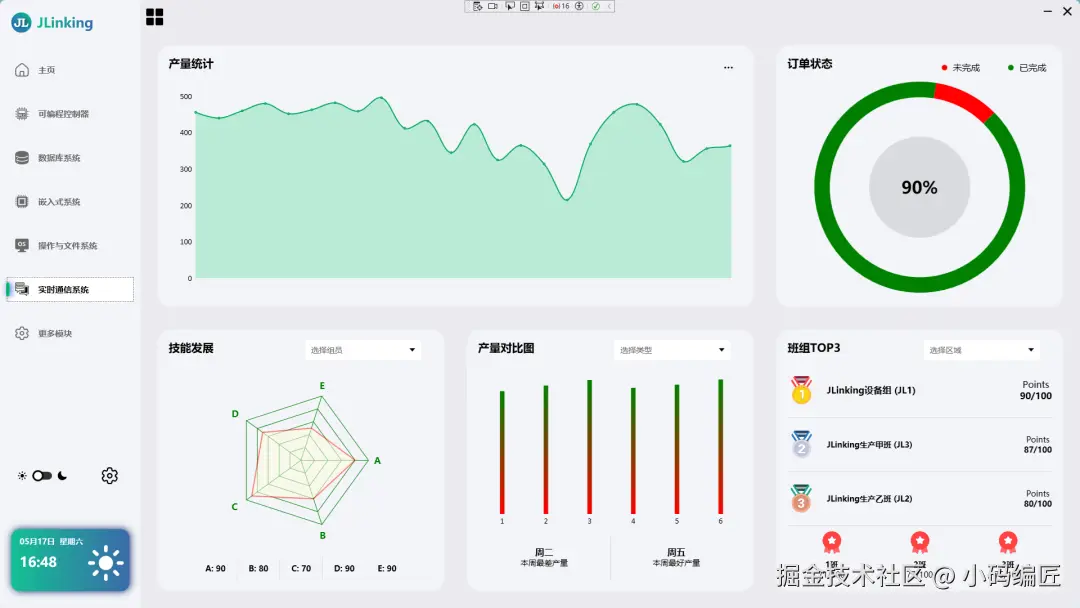This screenshot has width=1080, height=608.
Task: Select the 实时通信系统 menu item
Action: [x=70, y=289]
